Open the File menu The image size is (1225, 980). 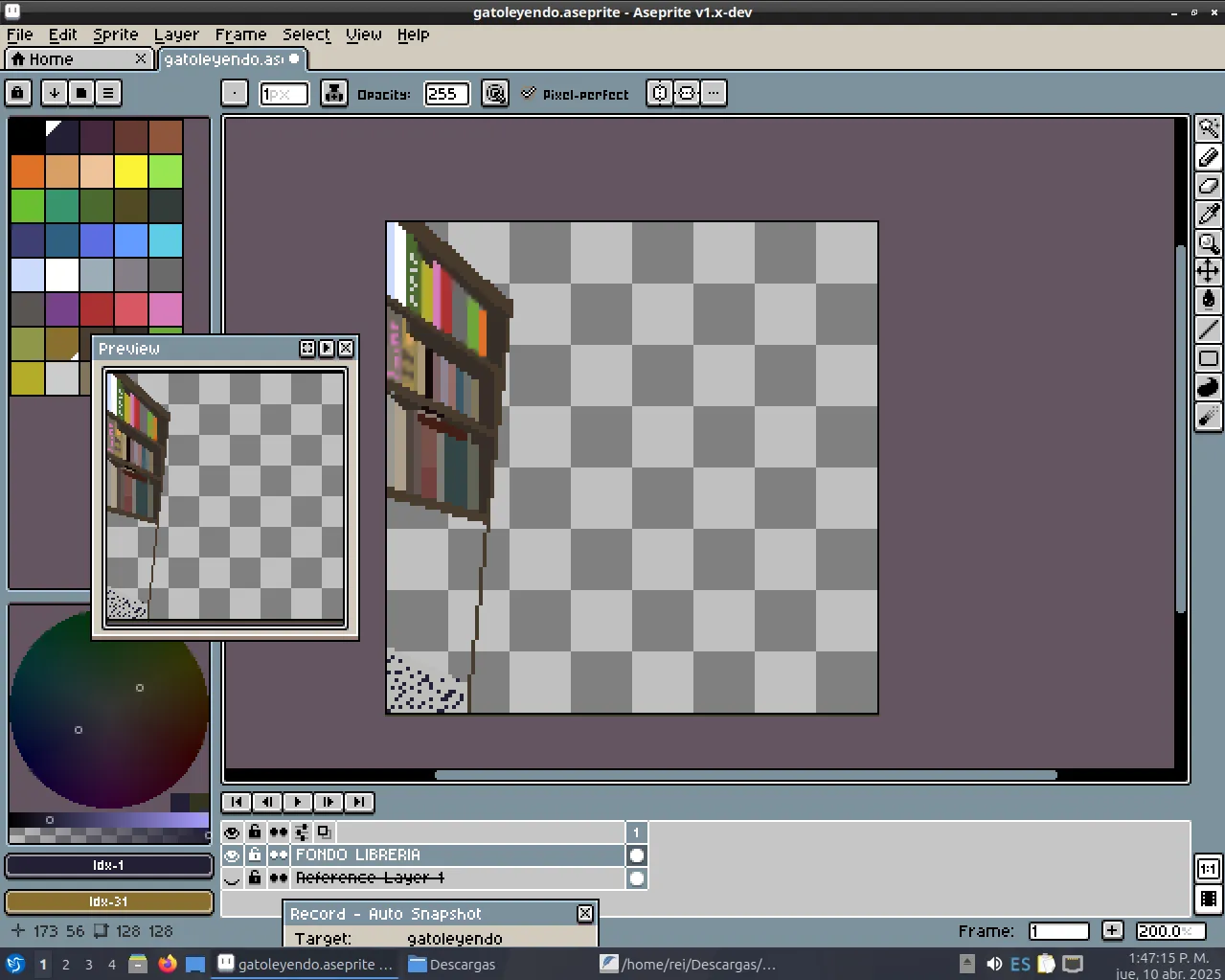pos(19,34)
